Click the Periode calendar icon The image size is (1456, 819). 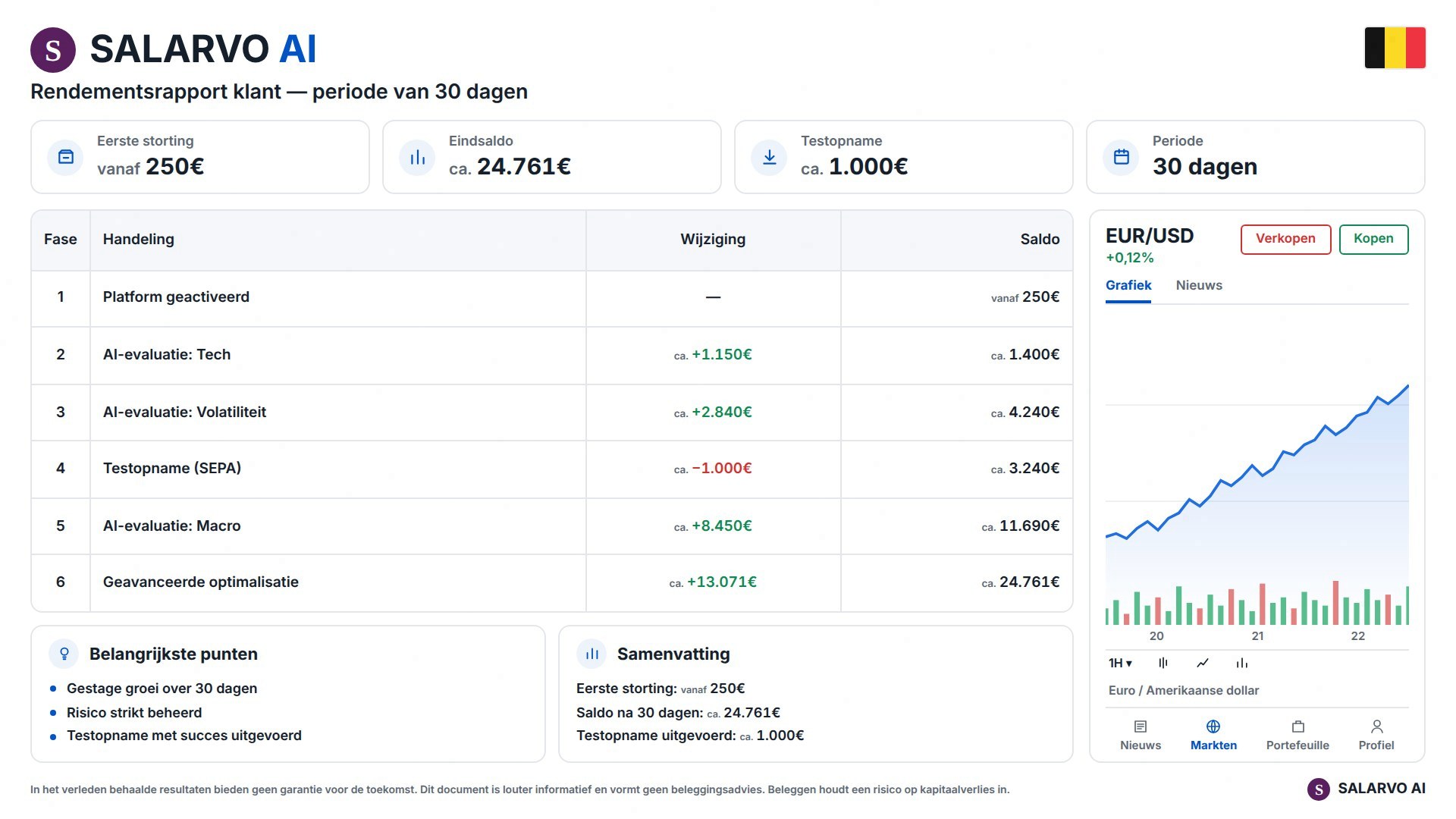coord(1121,157)
